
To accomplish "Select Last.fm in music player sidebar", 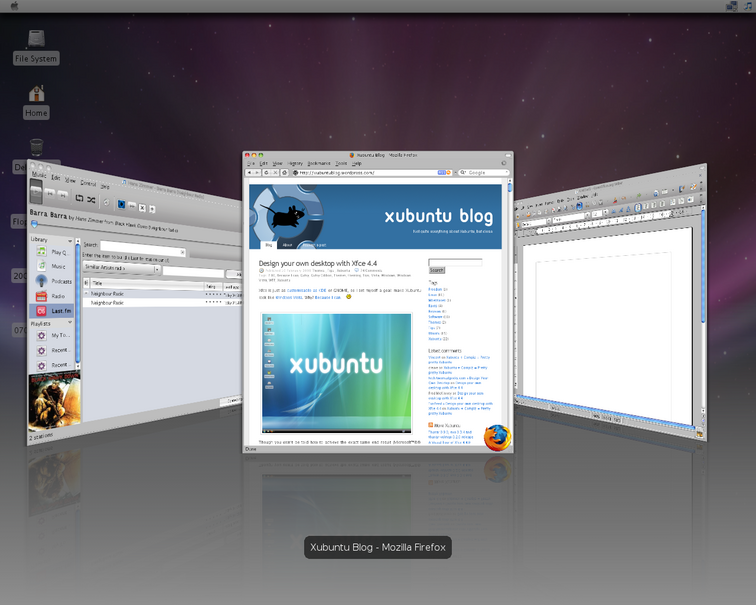I will [52, 311].
